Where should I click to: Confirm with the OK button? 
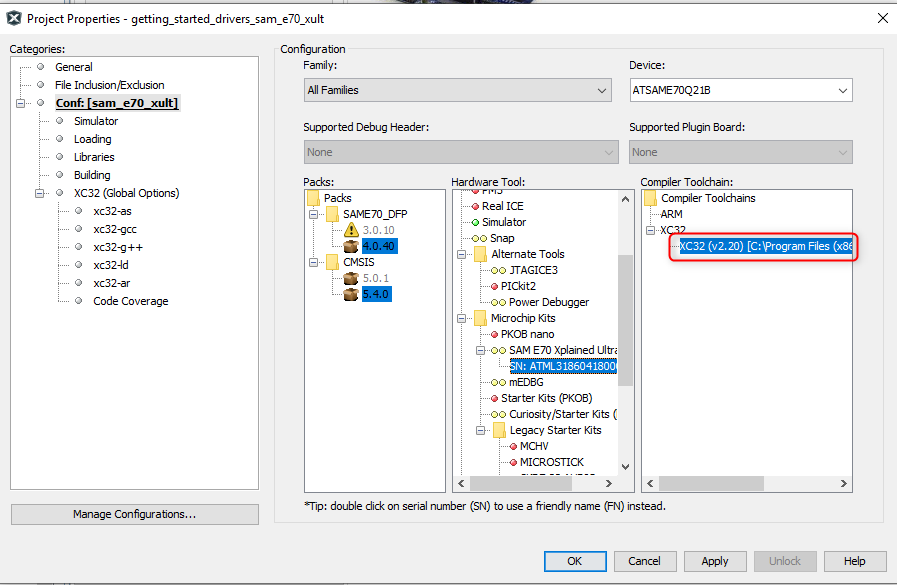pyautogui.click(x=574, y=561)
